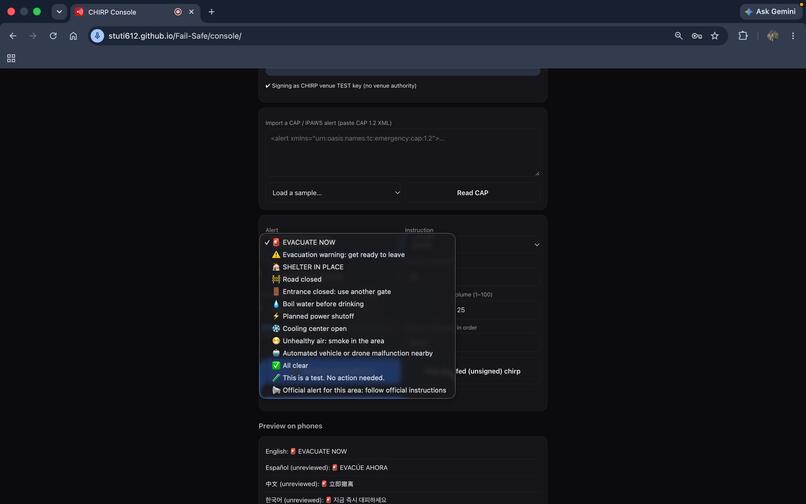This screenshot has height=504, width=806.
Task: Open the Extensions puzzle icon
Action: click(x=743, y=36)
